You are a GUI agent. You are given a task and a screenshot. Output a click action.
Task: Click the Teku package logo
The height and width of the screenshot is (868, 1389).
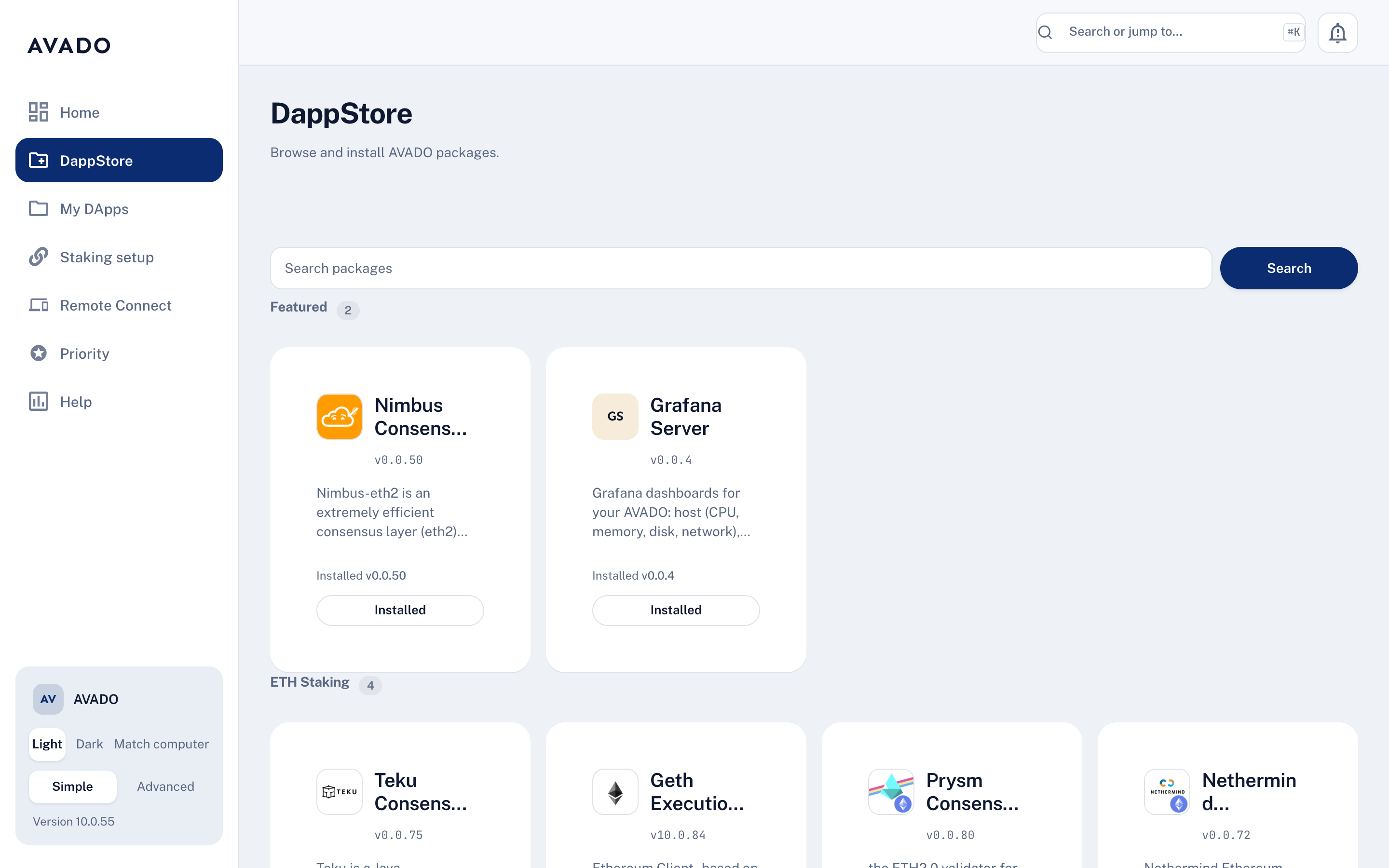339,792
